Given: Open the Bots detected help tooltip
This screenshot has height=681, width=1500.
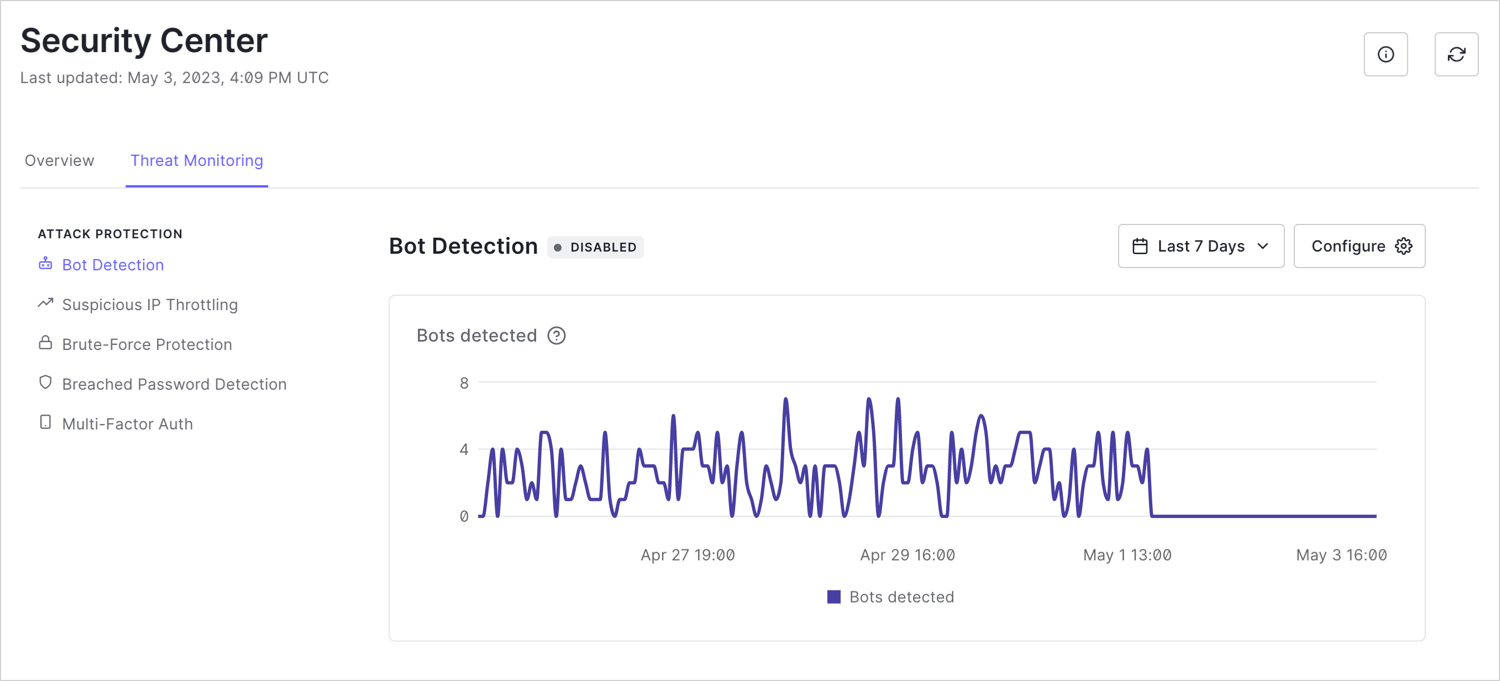Looking at the screenshot, I should (557, 336).
